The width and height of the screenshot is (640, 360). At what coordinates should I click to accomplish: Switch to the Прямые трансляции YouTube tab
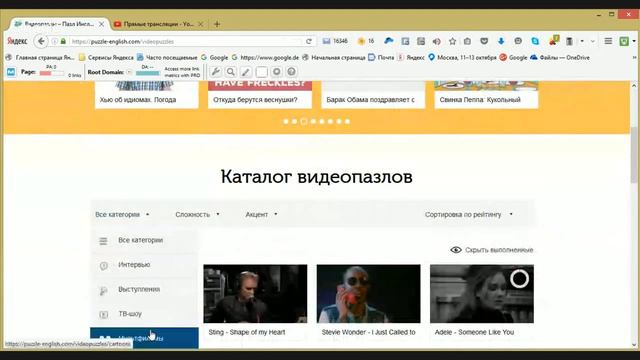click(x=158, y=24)
